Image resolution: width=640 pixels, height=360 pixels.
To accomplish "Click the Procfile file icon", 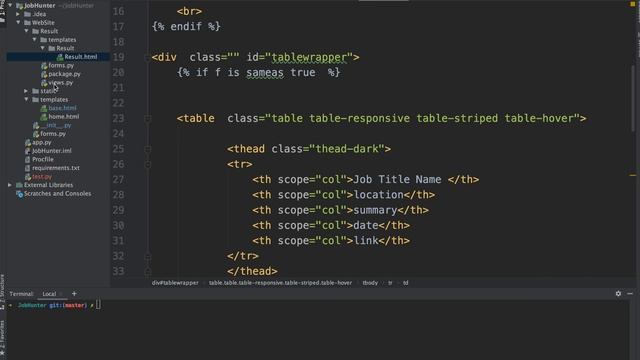I will click(x=28, y=160).
